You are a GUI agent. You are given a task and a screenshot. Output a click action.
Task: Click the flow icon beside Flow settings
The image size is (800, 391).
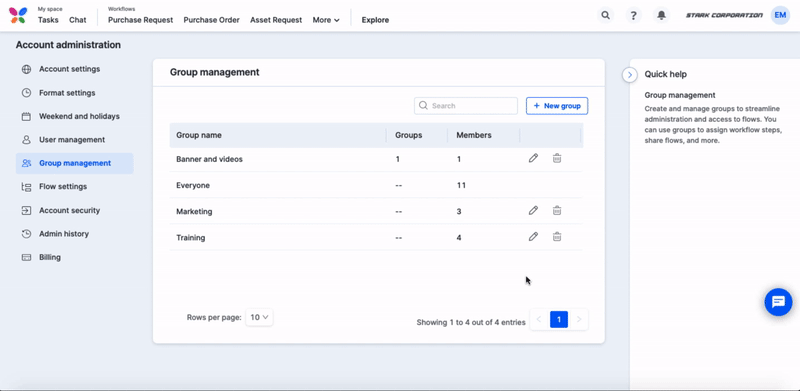point(27,187)
